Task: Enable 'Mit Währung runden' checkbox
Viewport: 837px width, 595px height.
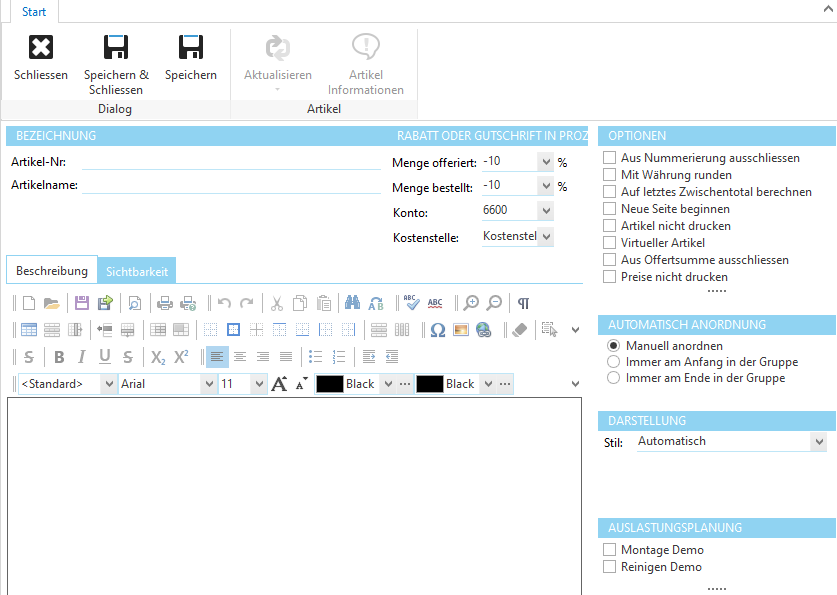Action: pos(610,175)
